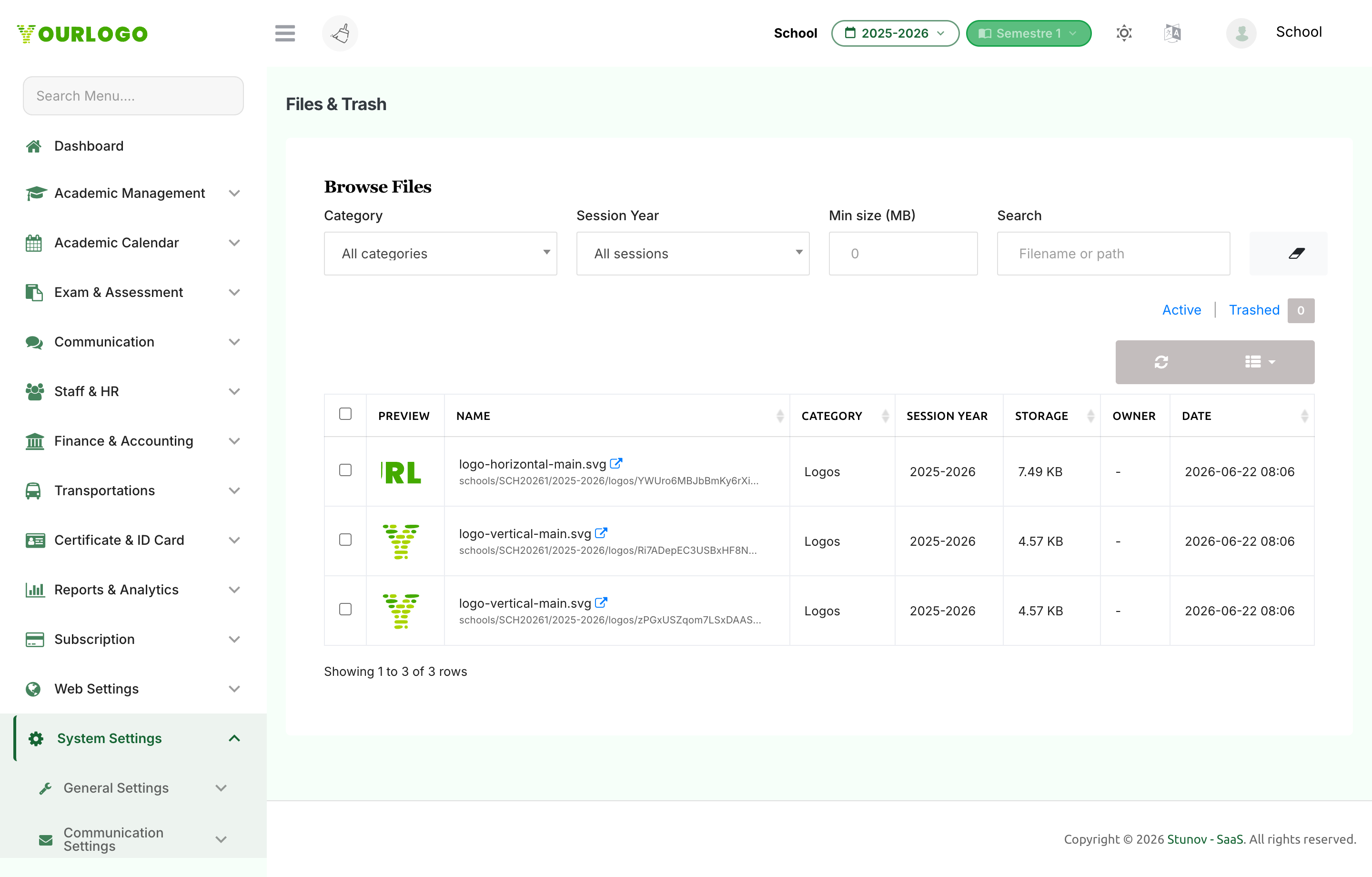Viewport: 1372px width, 877px height.
Task: Click the Trashed count badge 0
Action: click(1301, 310)
